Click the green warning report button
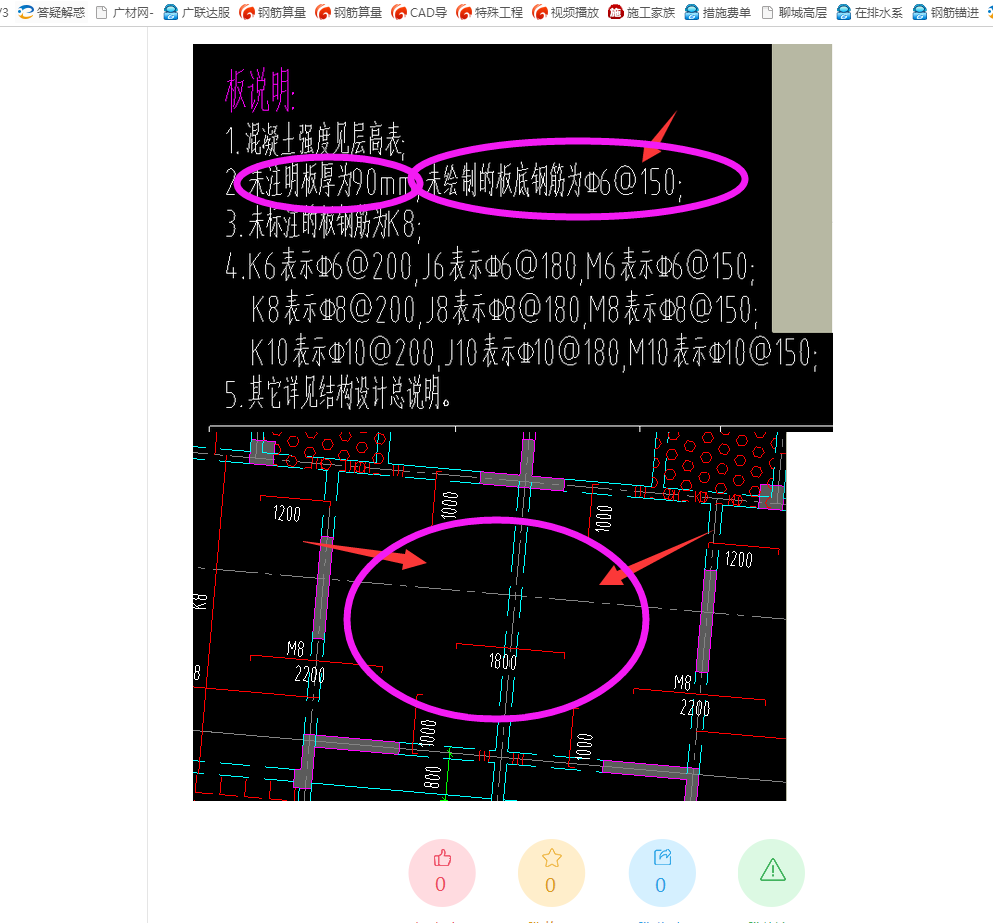993x923 pixels. click(771, 872)
